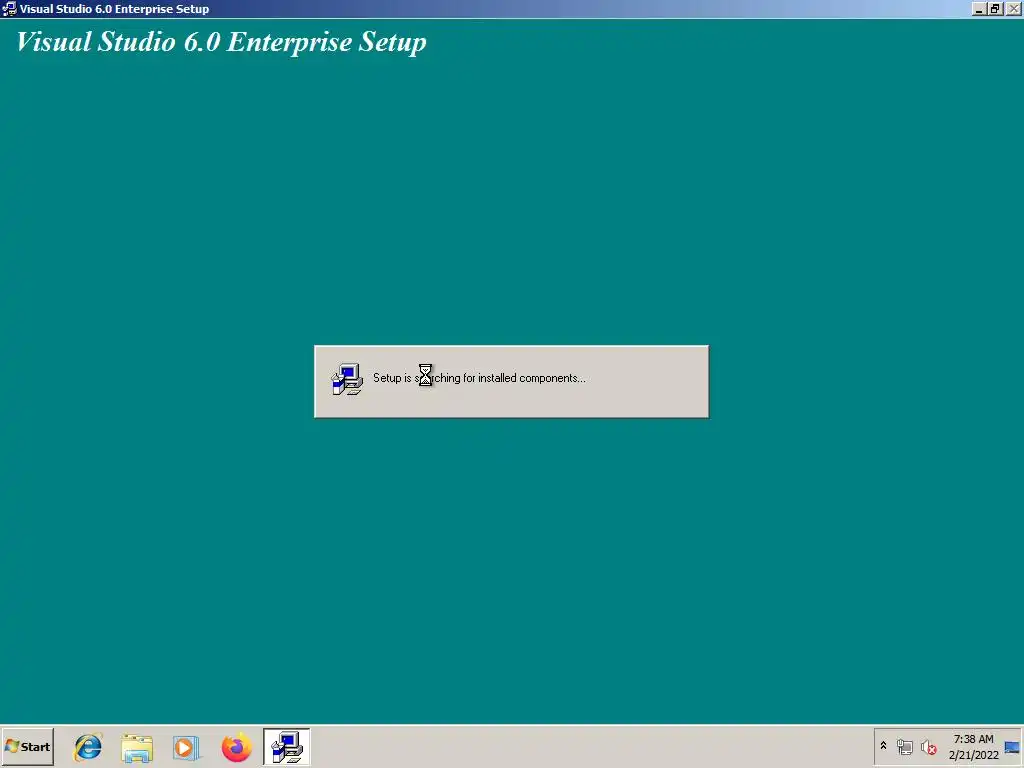Click the Show Desktop monitor icon in tray
Viewport: 1024px width, 768px height.
click(x=1012, y=747)
